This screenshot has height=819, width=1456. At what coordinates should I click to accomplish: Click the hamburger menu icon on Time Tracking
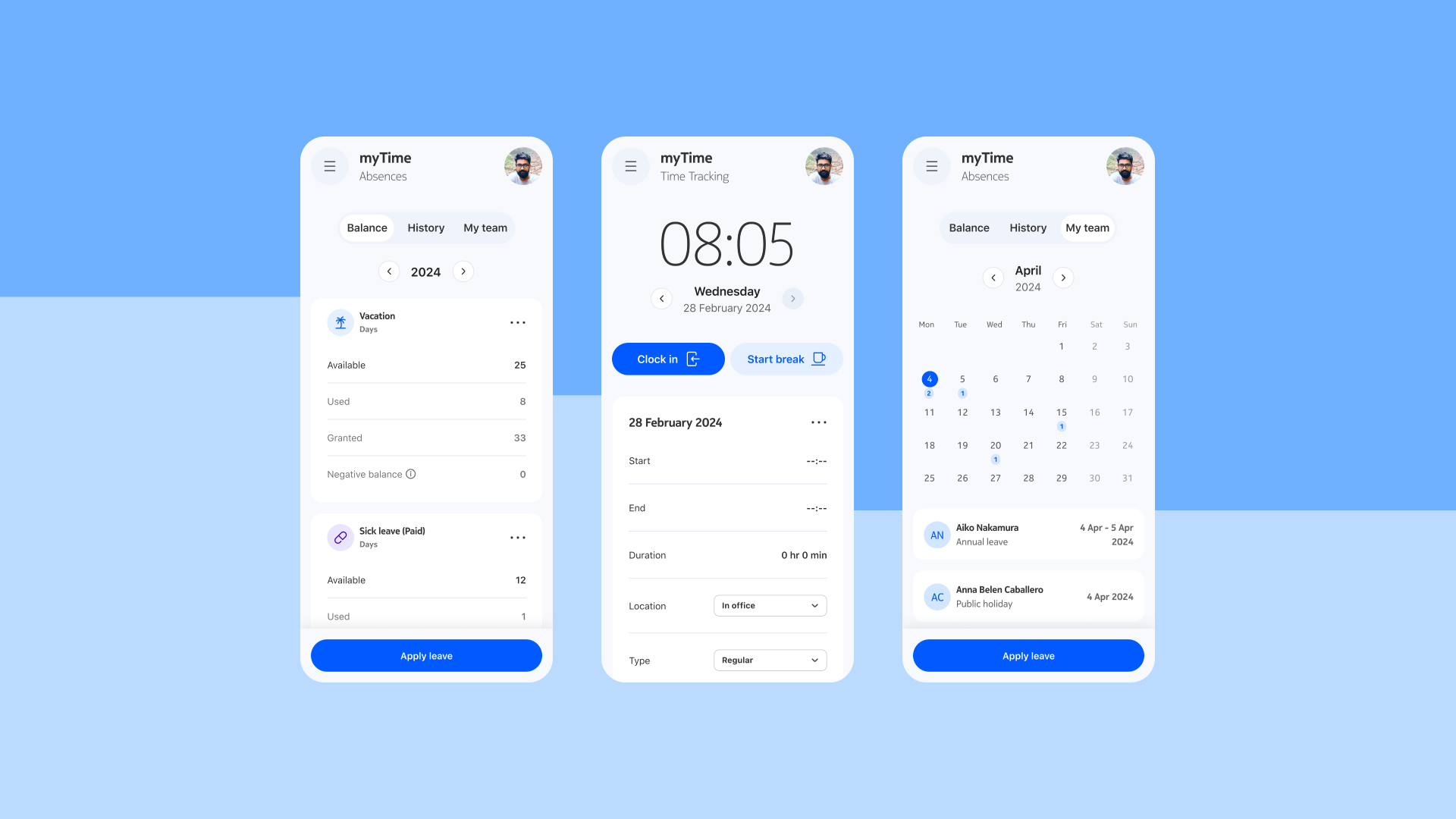click(631, 166)
